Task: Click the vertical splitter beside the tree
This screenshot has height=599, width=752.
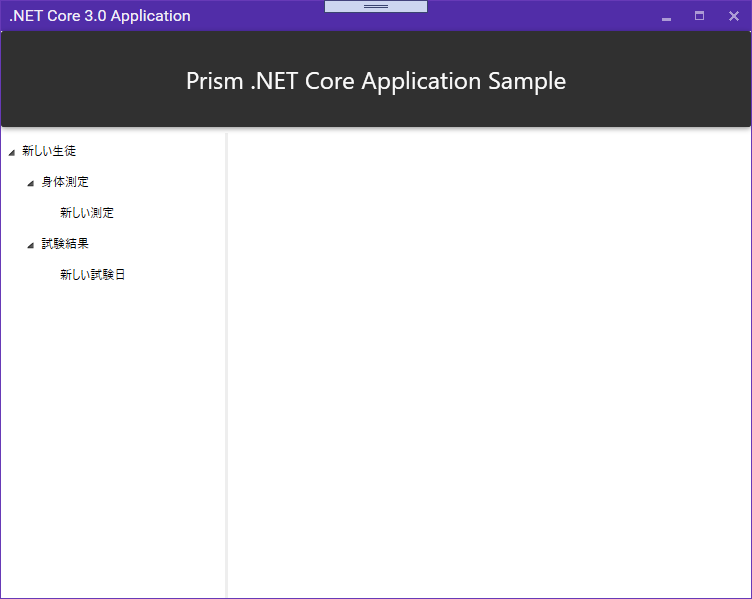Action: tap(226, 364)
